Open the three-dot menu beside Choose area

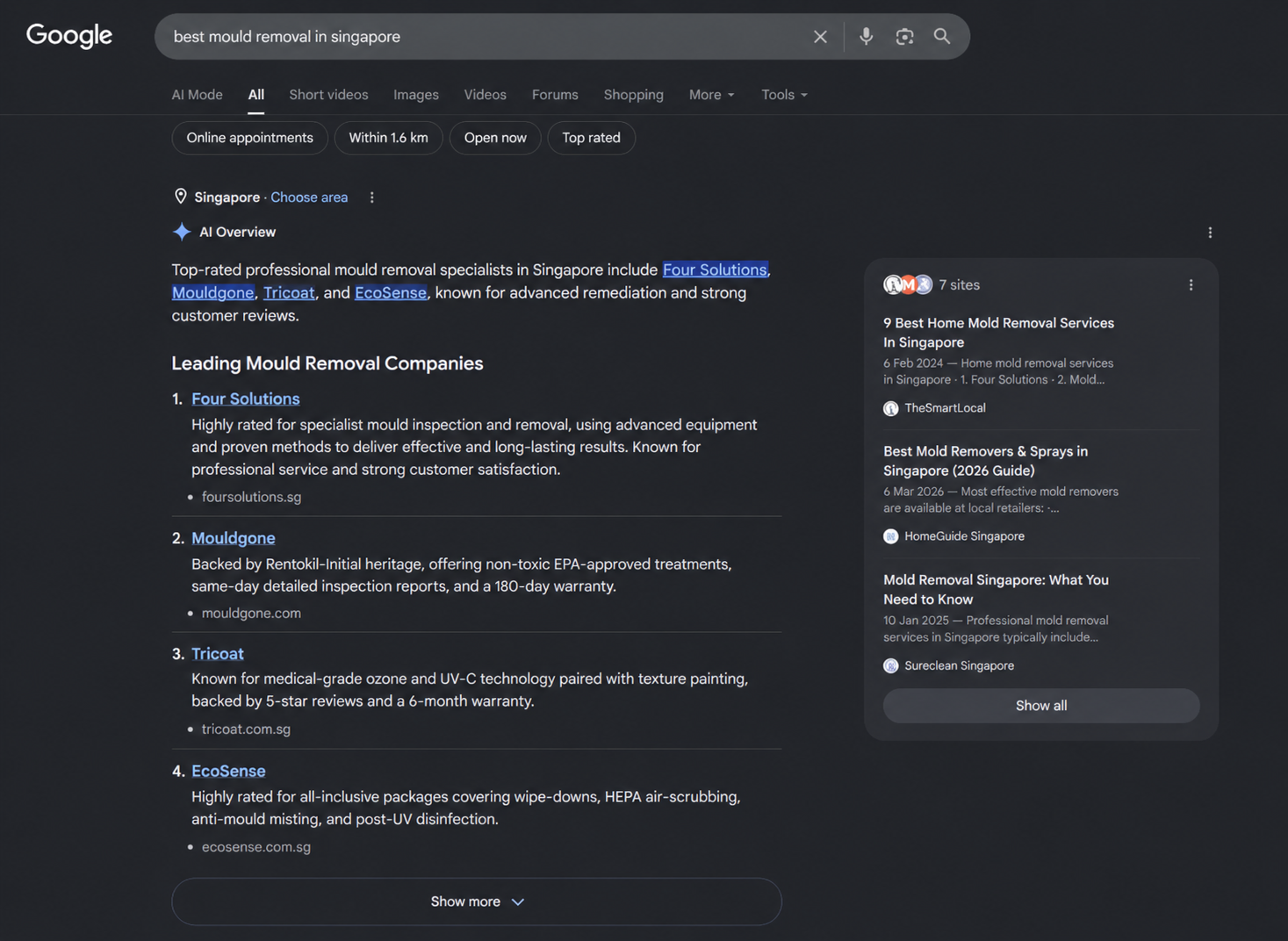click(x=372, y=198)
